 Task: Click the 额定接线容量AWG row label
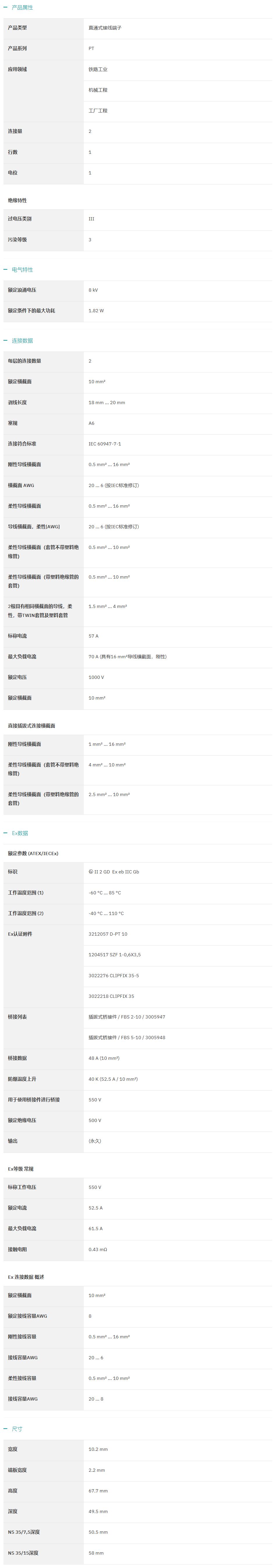pyautogui.click(x=27, y=1316)
